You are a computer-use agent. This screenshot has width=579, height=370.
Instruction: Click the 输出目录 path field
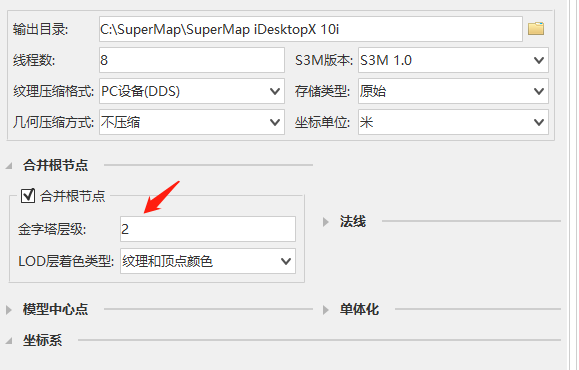point(311,29)
